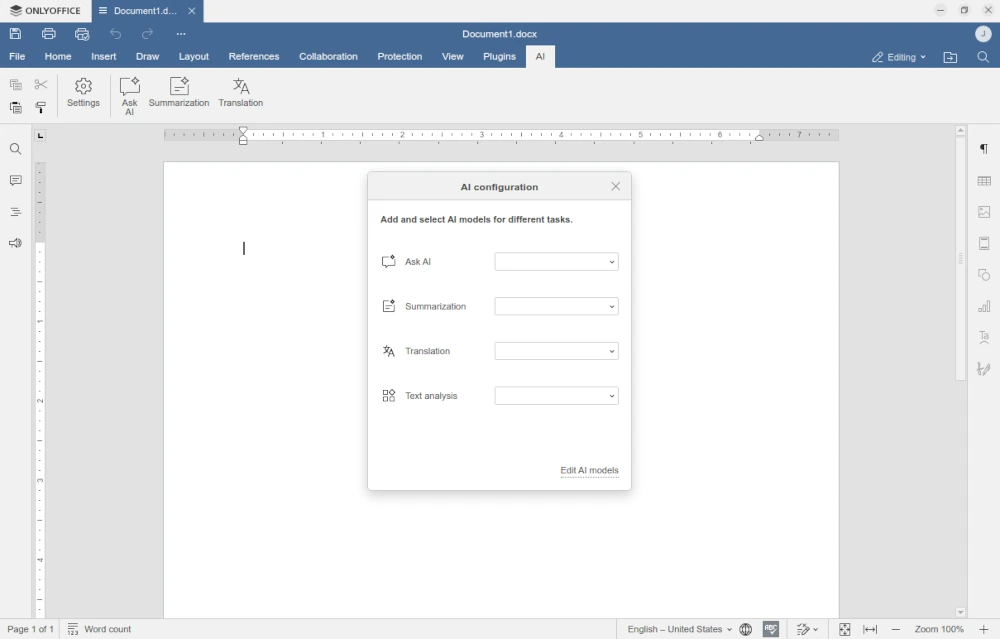Open the document language dropdown
The width and height of the screenshot is (1000, 639).
click(x=680, y=629)
